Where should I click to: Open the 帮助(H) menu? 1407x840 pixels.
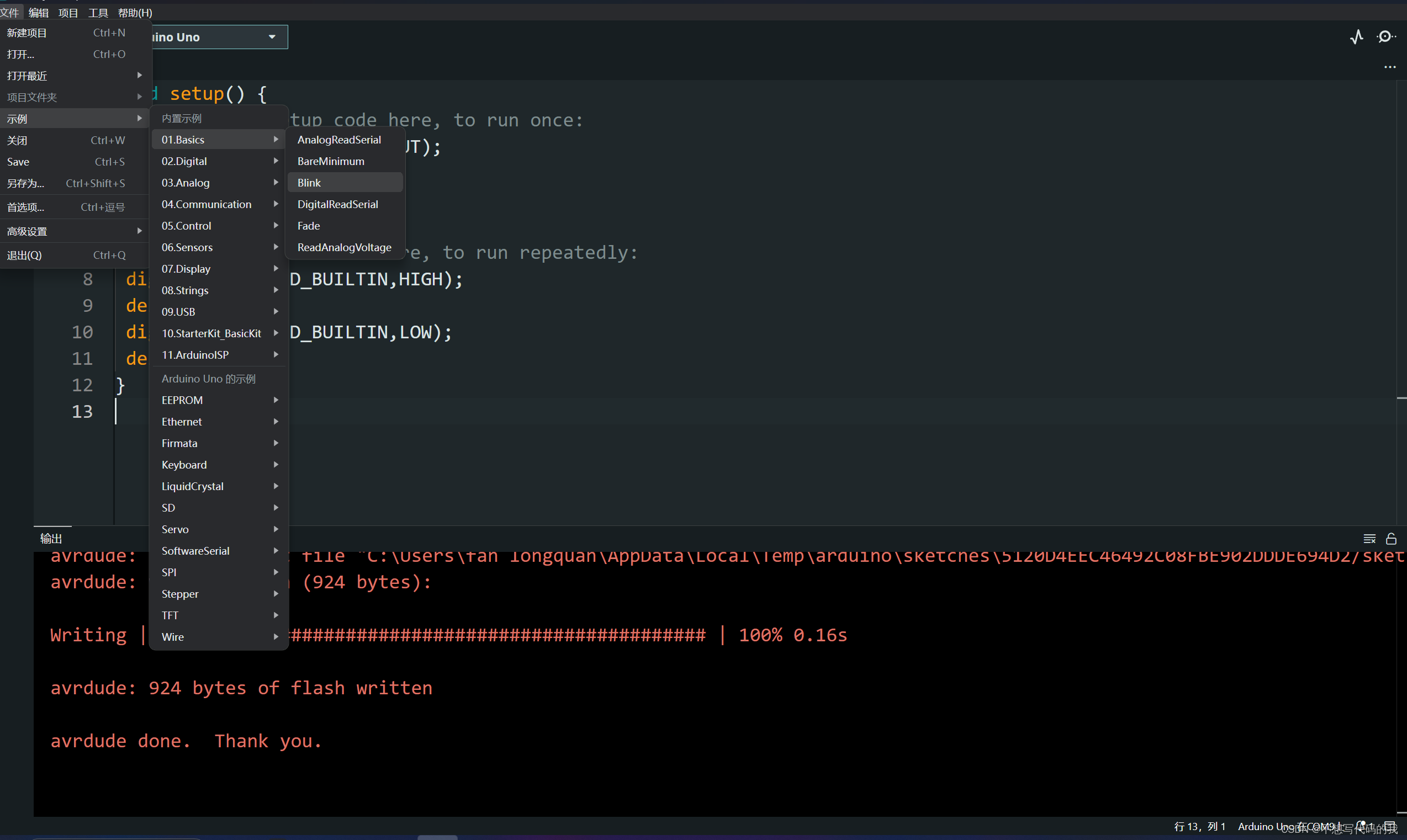(135, 13)
